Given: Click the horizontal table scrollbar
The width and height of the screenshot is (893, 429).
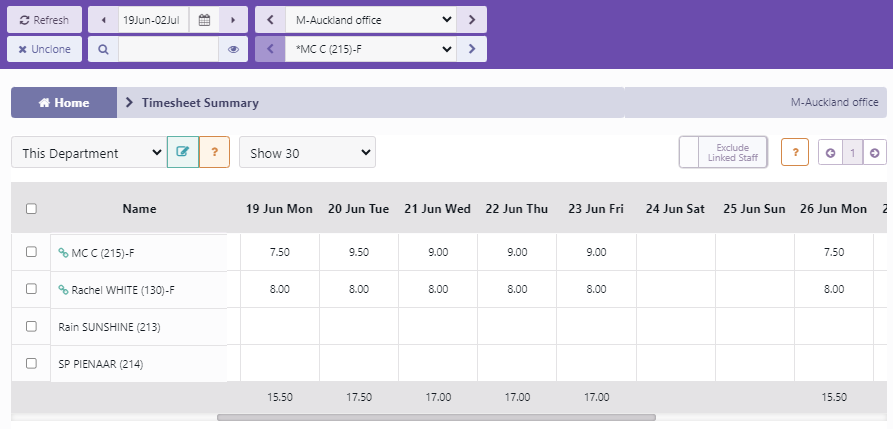Looking at the screenshot, I should pyautogui.click(x=436, y=418).
